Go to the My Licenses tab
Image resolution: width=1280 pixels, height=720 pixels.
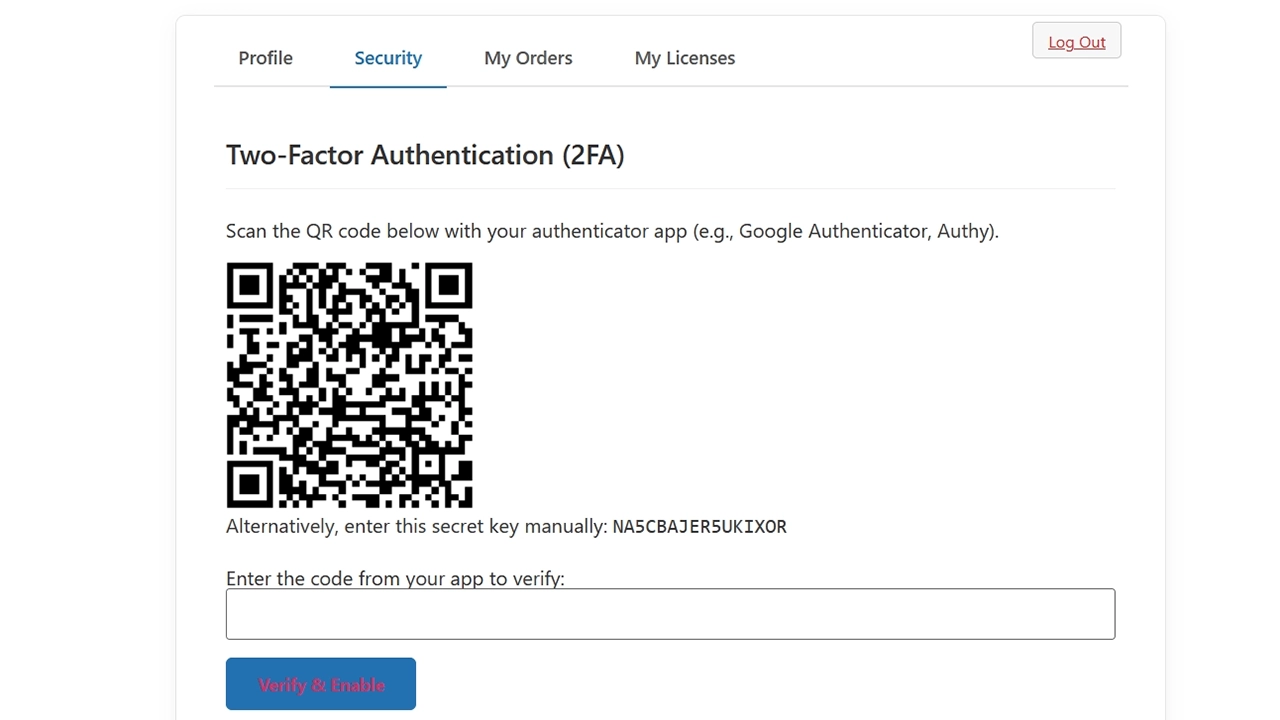coord(685,58)
